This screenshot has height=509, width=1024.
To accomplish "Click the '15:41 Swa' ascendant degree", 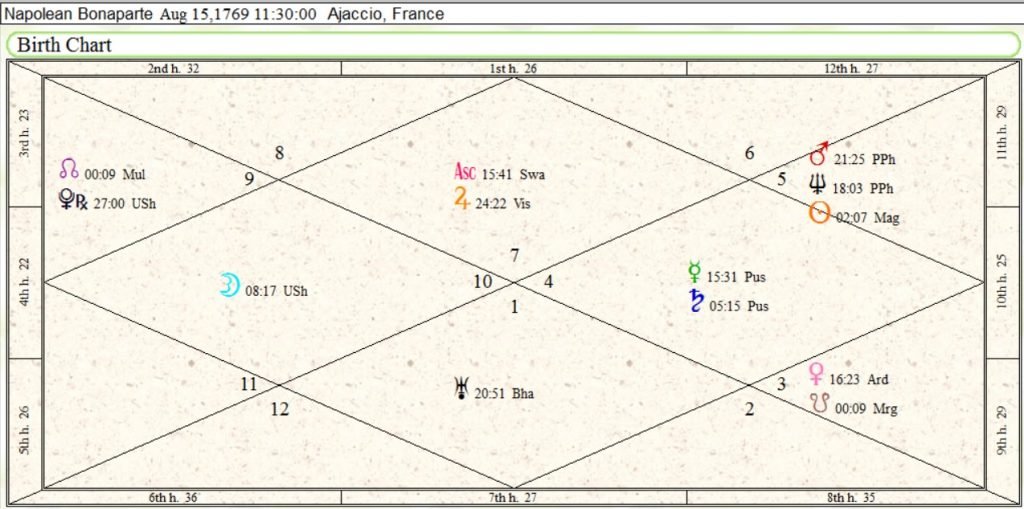I will (x=513, y=175).
